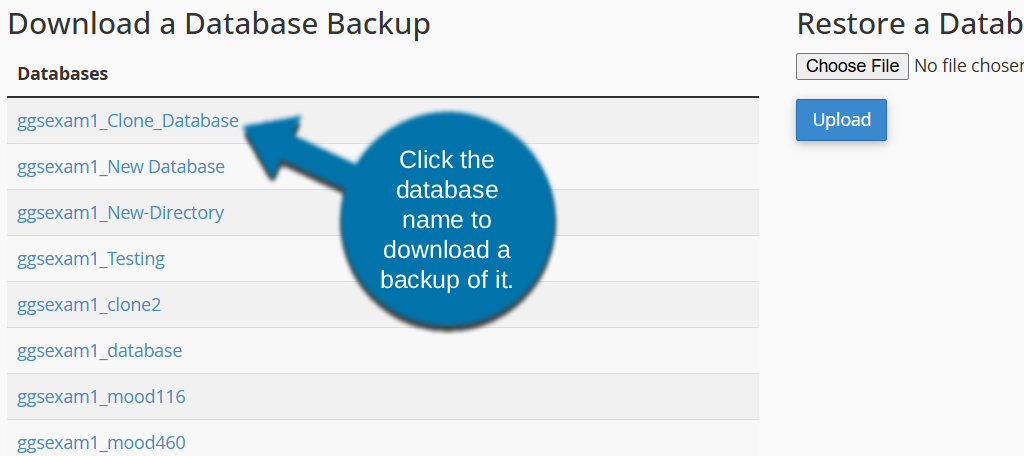Download the ggsexam1_mood116 backup

click(x=101, y=397)
